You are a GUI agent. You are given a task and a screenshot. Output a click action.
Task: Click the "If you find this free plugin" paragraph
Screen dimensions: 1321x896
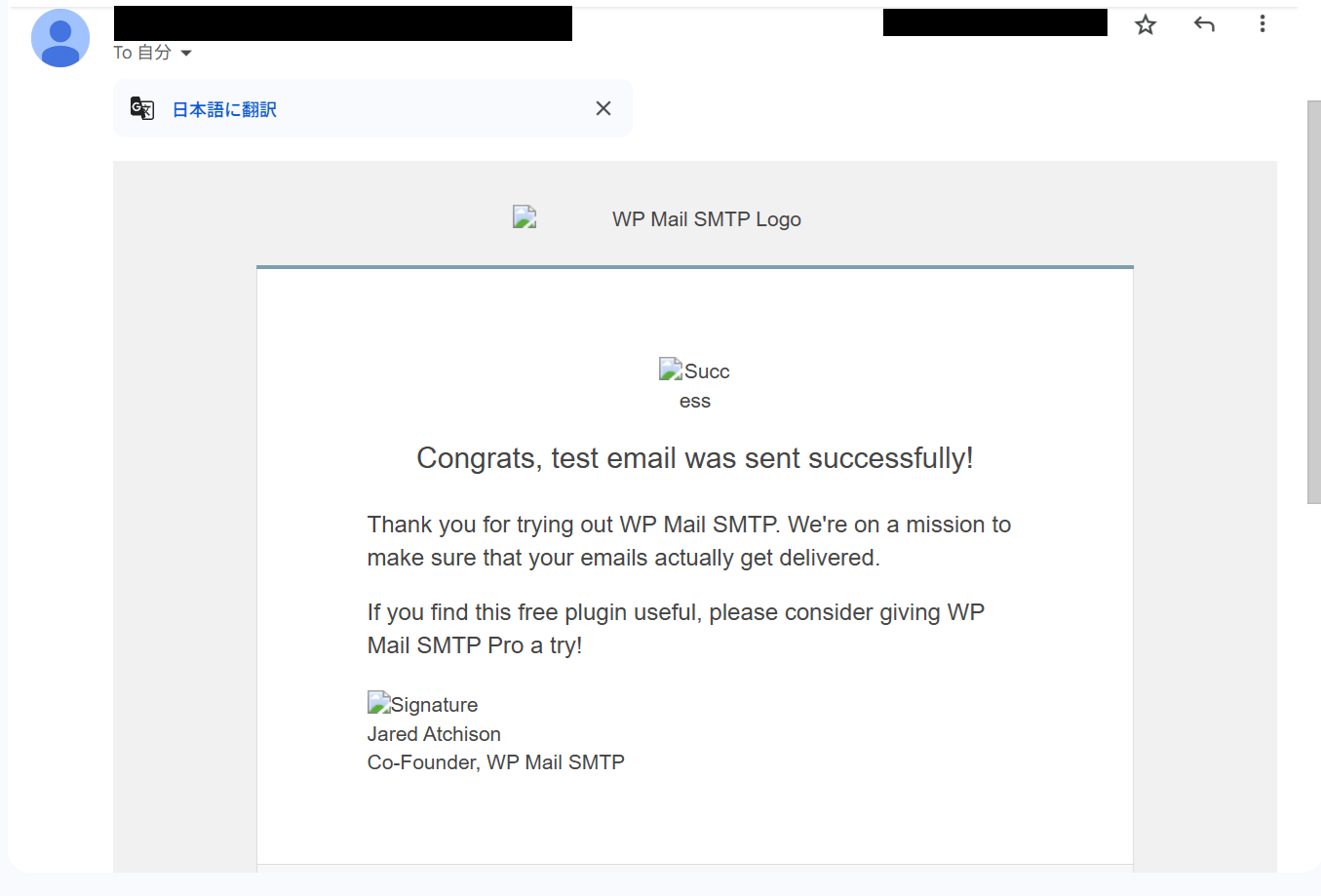(x=676, y=629)
